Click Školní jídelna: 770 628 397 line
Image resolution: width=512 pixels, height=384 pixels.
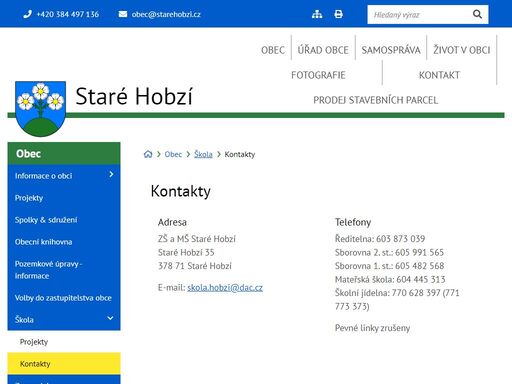tap(397, 299)
